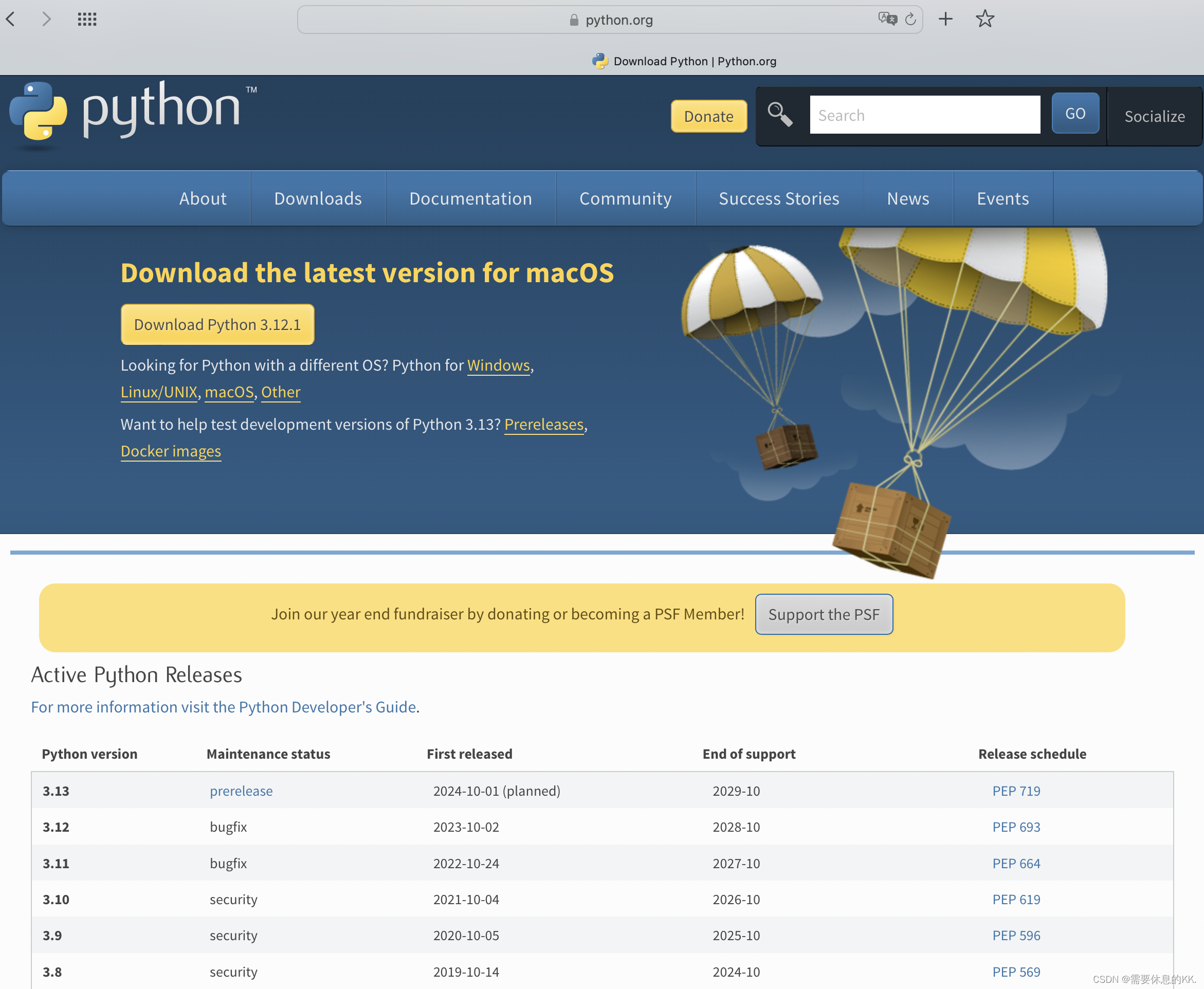
Task: Click the Active Python Releases heading
Action: click(x=137, y=674)
